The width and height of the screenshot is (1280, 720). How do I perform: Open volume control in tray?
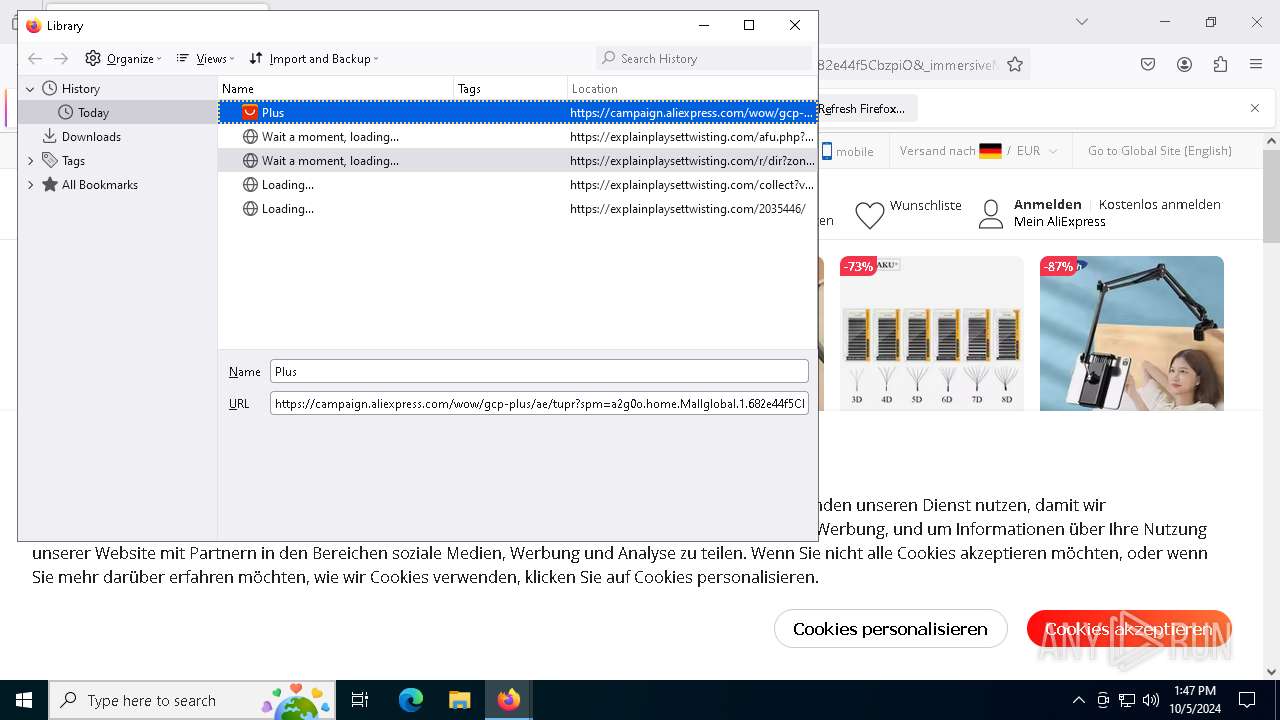pyautogui.click(x=1151, y=700)
